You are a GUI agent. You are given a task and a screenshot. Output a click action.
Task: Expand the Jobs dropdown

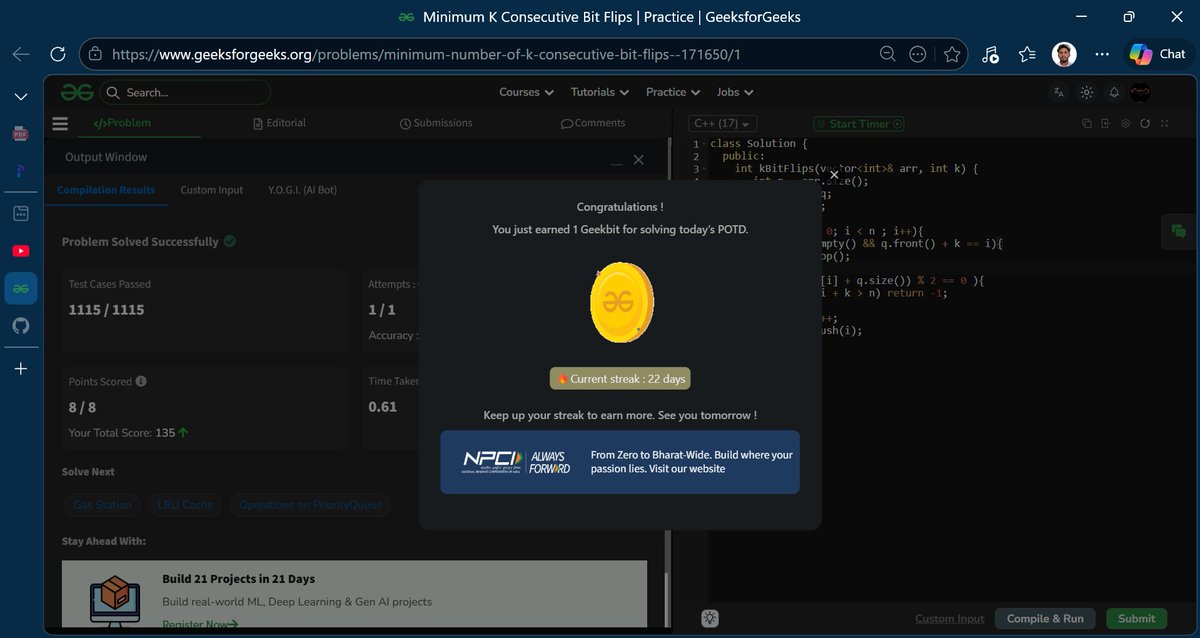[735, 92]
